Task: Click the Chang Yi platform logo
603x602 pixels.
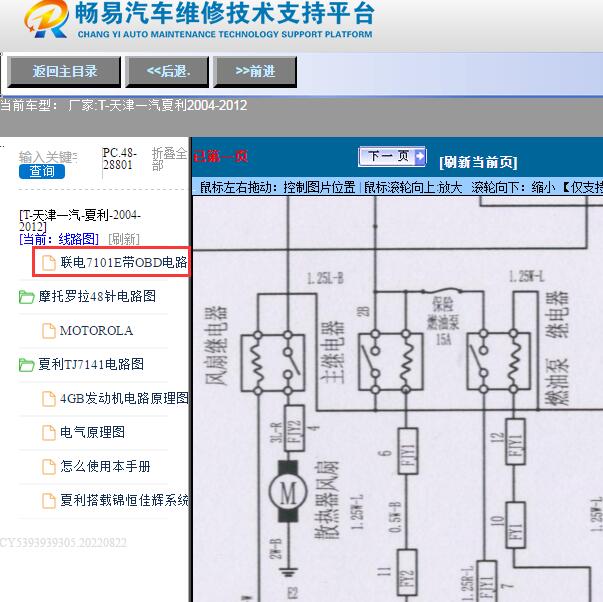Action: 47,19
